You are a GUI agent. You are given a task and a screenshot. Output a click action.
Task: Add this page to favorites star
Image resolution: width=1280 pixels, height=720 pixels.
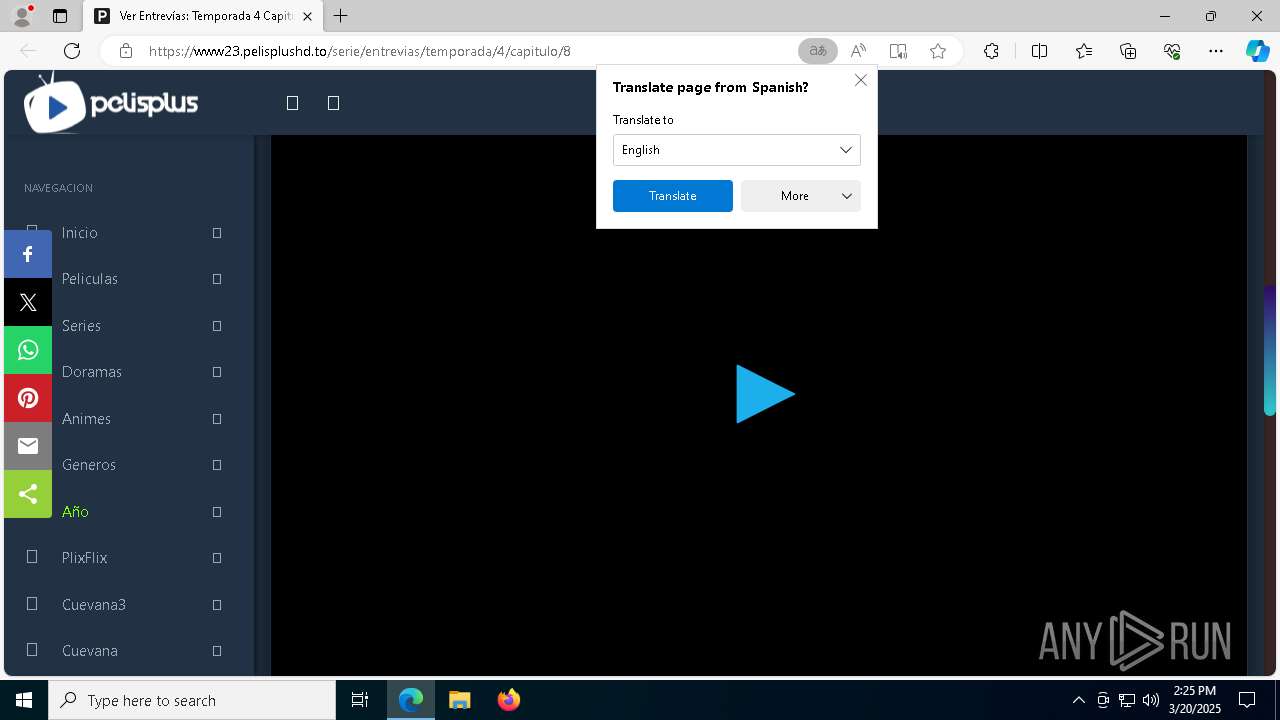(938, 51)
